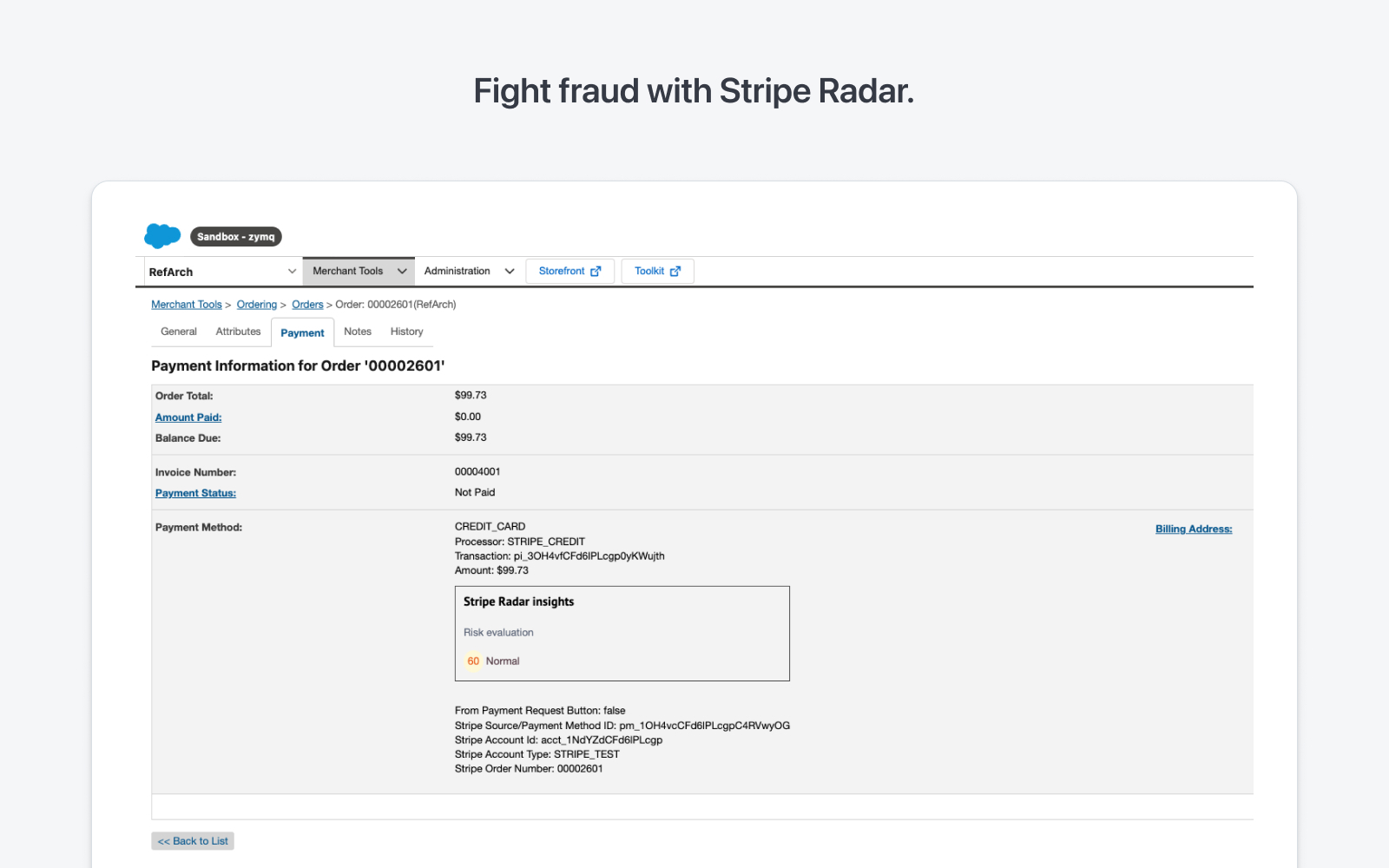Open the Ordering breadcrumb link
The width and height of the screenshot is (1389, 868).
point(256,304)
